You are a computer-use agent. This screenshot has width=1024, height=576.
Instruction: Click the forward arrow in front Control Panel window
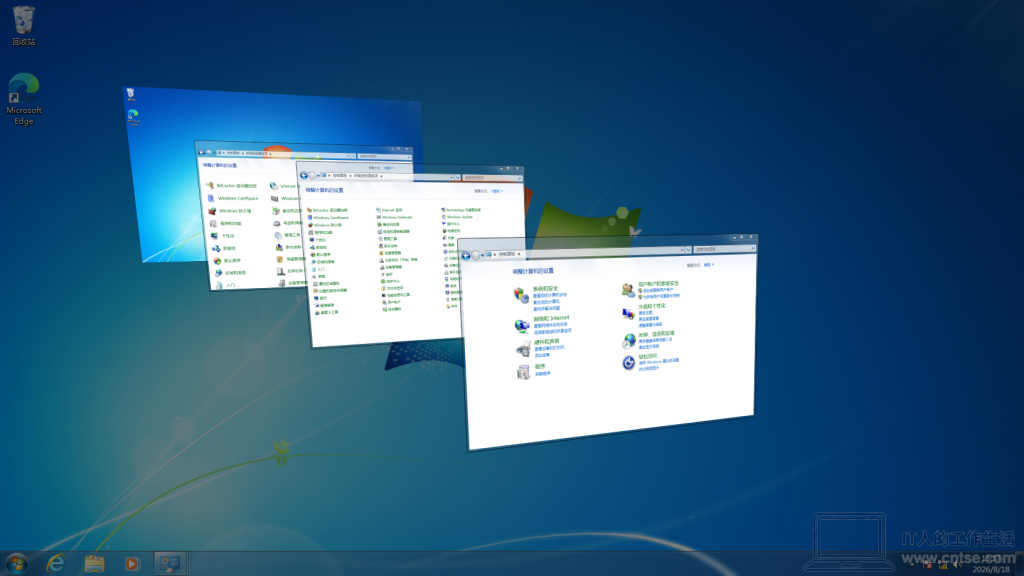(476, 255)
